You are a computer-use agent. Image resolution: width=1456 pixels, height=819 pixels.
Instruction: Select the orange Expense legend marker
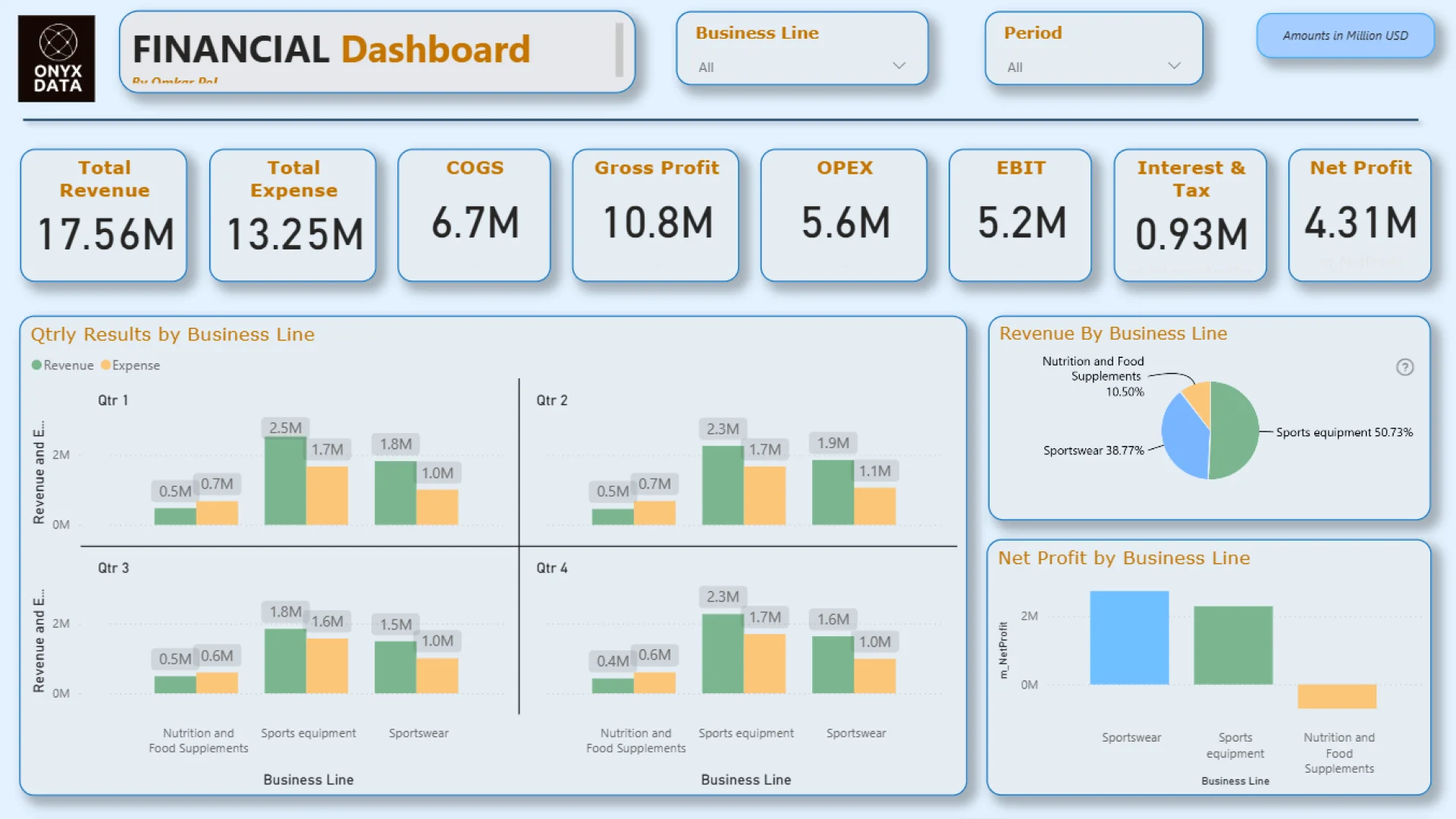point(105,365)
